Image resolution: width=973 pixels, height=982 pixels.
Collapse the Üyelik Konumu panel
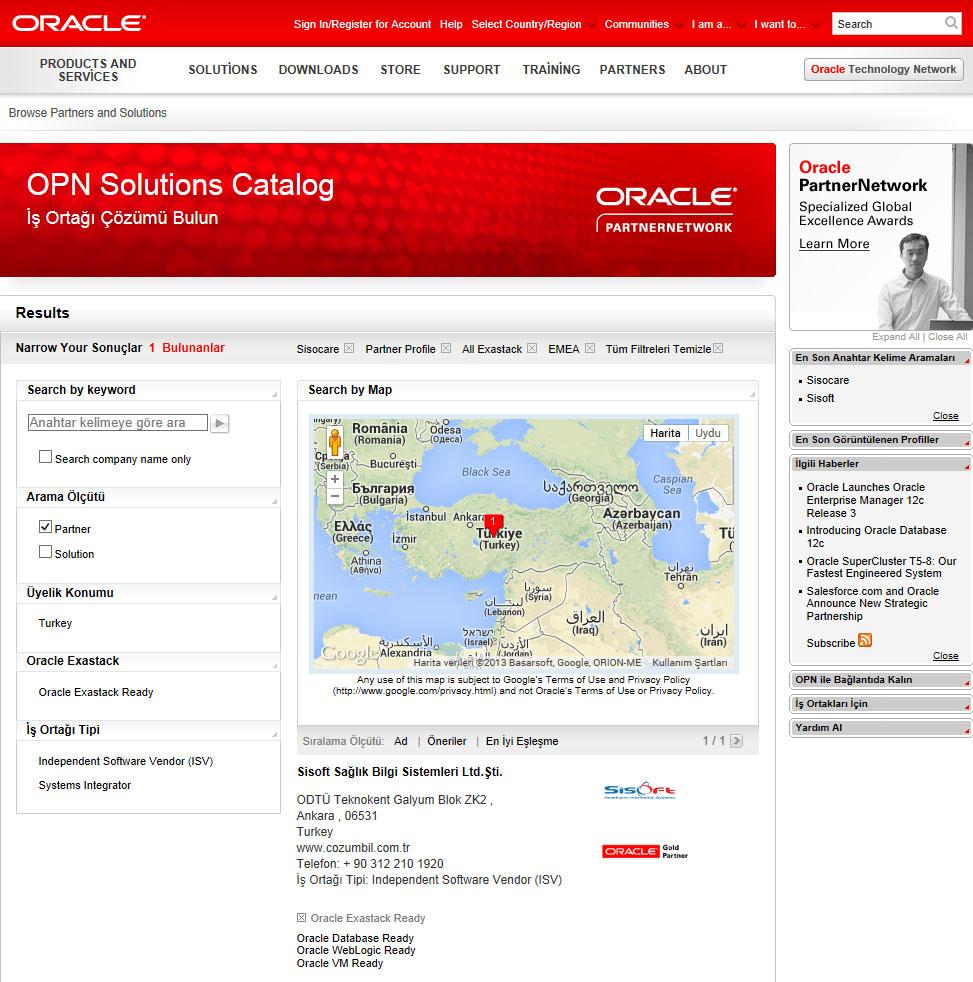coord(274,597)
